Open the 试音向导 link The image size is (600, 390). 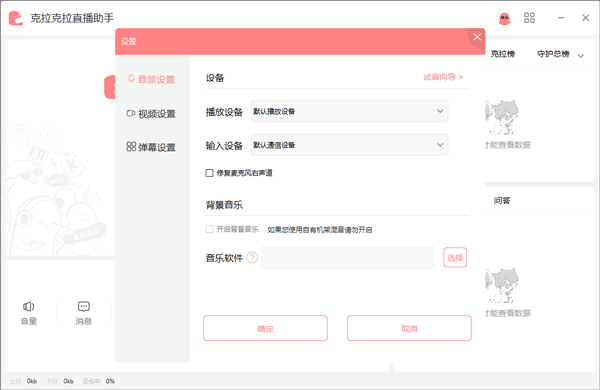click(x=443, y=77)
